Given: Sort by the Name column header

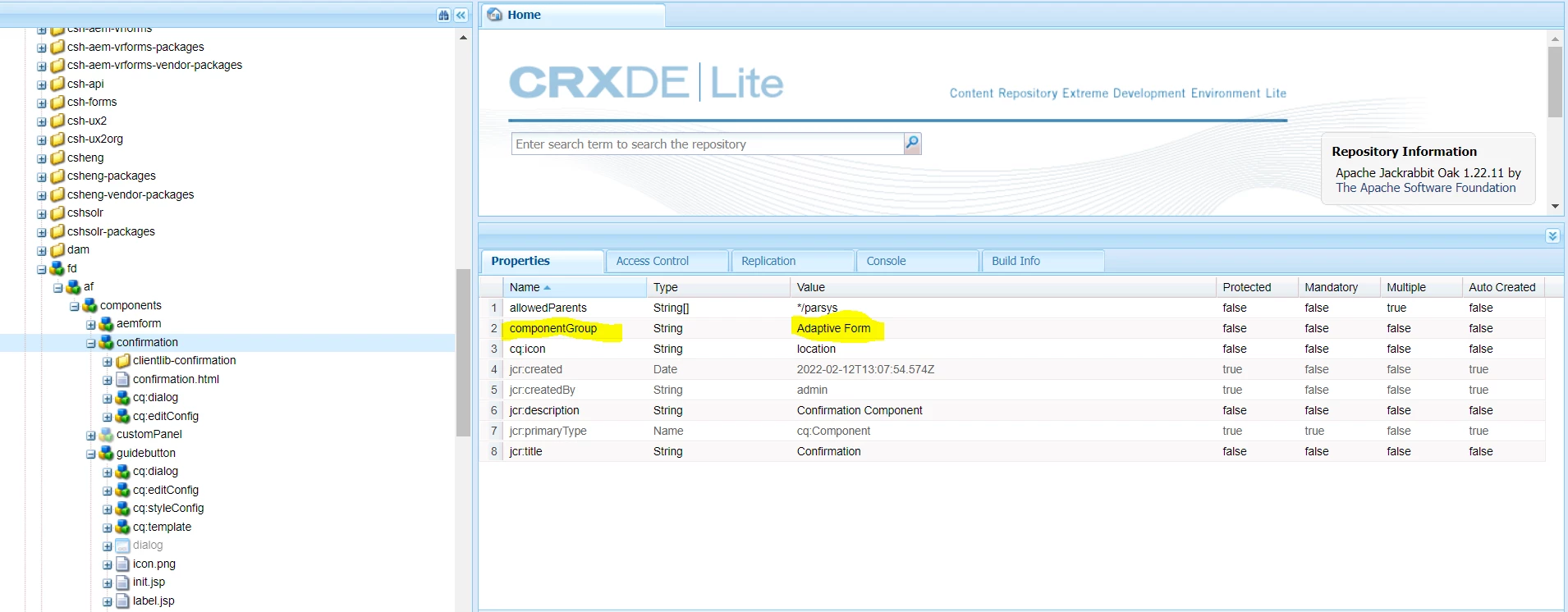Looking at the screenshot, I should point(575,287).
